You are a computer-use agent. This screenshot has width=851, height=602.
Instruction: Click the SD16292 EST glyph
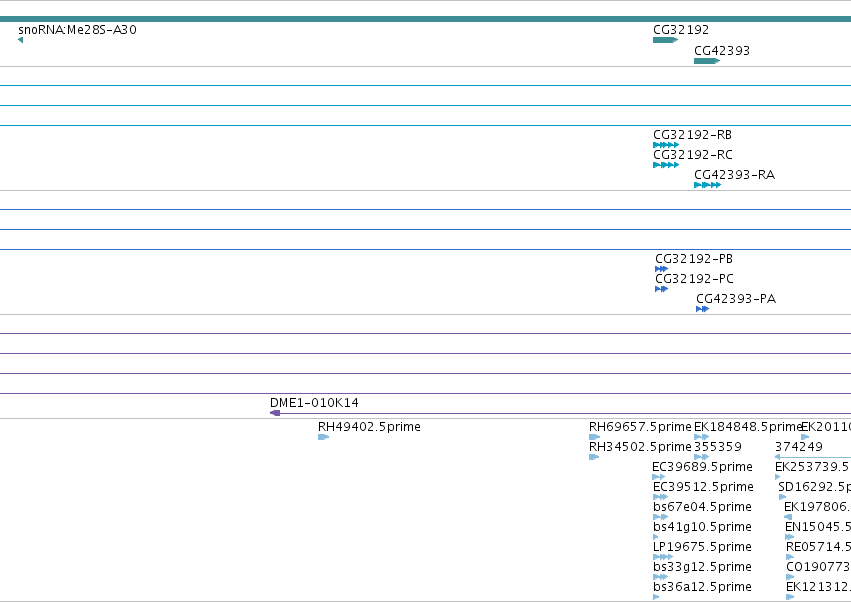pos(782,497)
